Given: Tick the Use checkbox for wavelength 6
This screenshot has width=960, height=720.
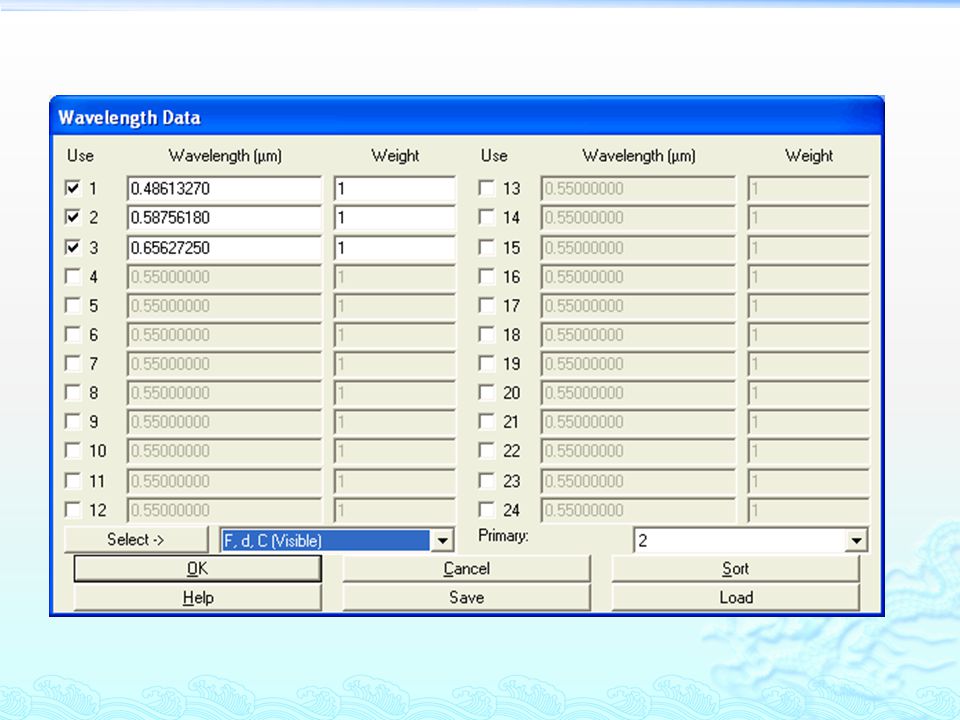Looking at the screenshot, I should [x=72, y=334].
